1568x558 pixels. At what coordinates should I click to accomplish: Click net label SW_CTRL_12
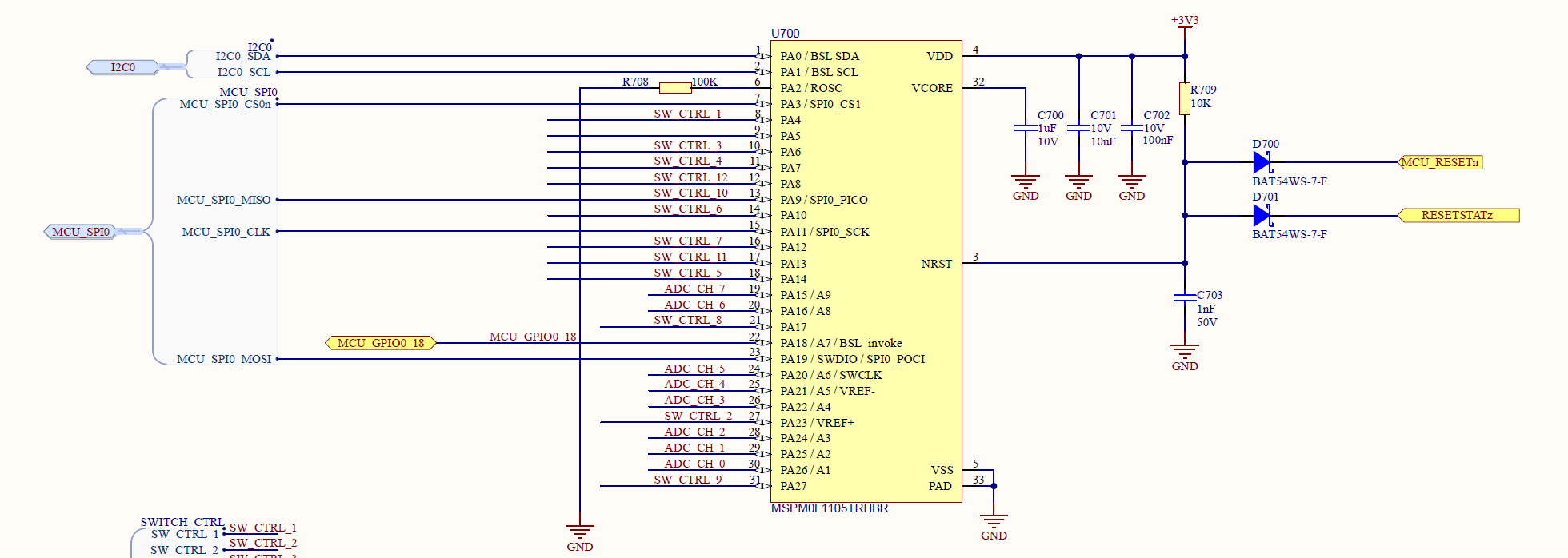[x=690, y=177]
